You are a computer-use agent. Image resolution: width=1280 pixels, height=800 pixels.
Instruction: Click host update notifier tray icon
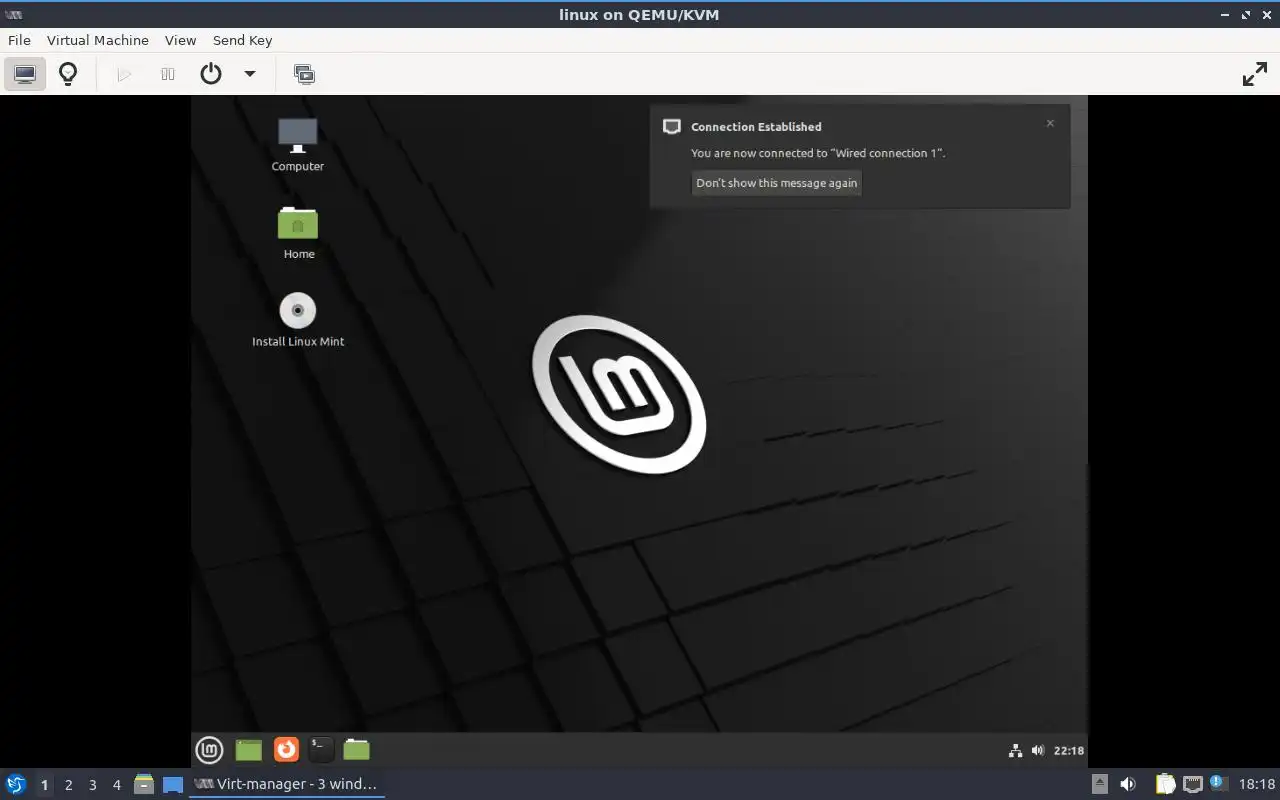pyautogui.click(x=1217, y=783)
